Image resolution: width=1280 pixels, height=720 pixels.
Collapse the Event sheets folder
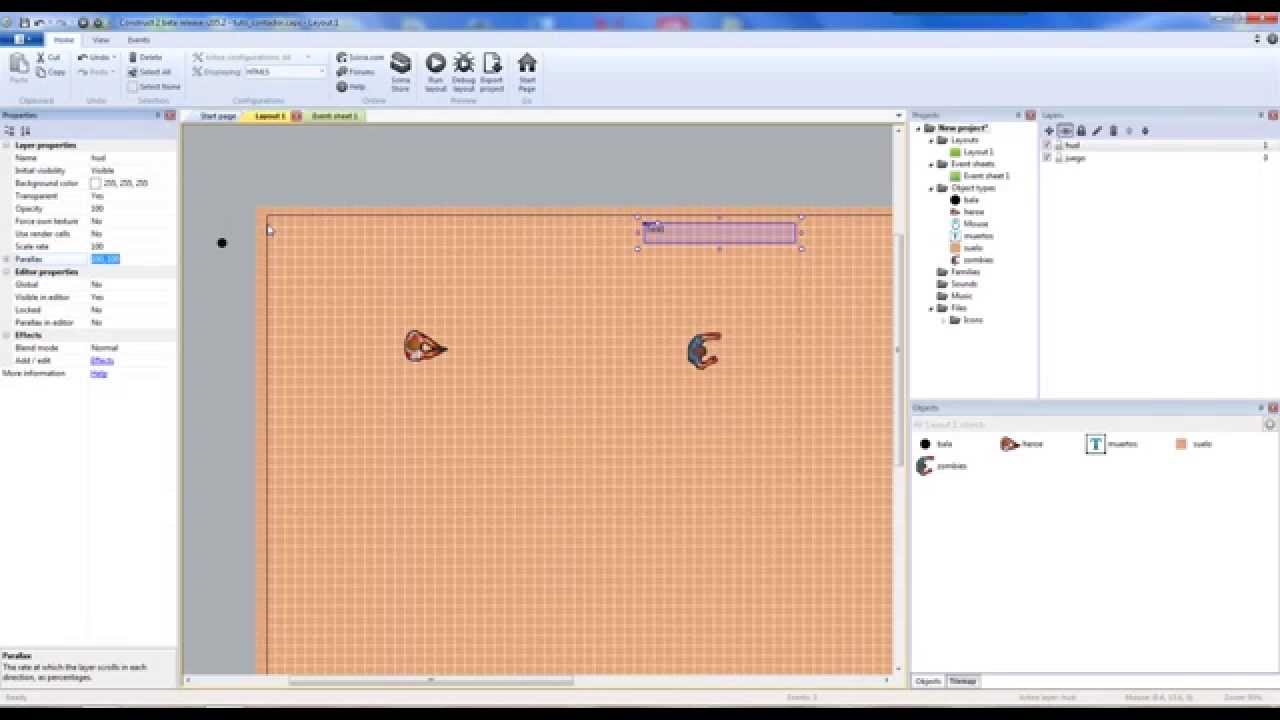tap(931, 164)
